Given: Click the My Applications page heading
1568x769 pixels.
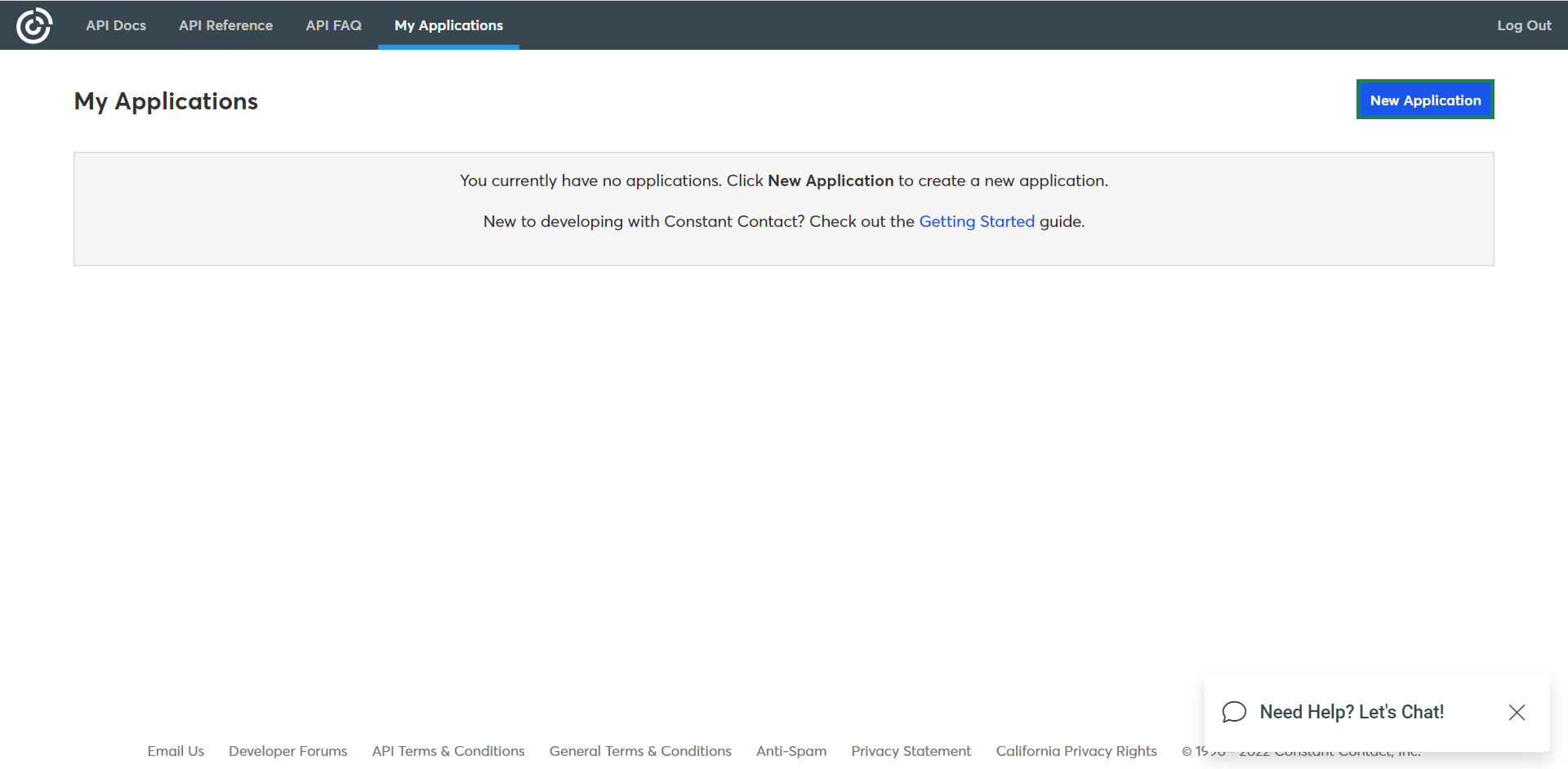Looking at the screenshot, I should [x=166, y=101].
